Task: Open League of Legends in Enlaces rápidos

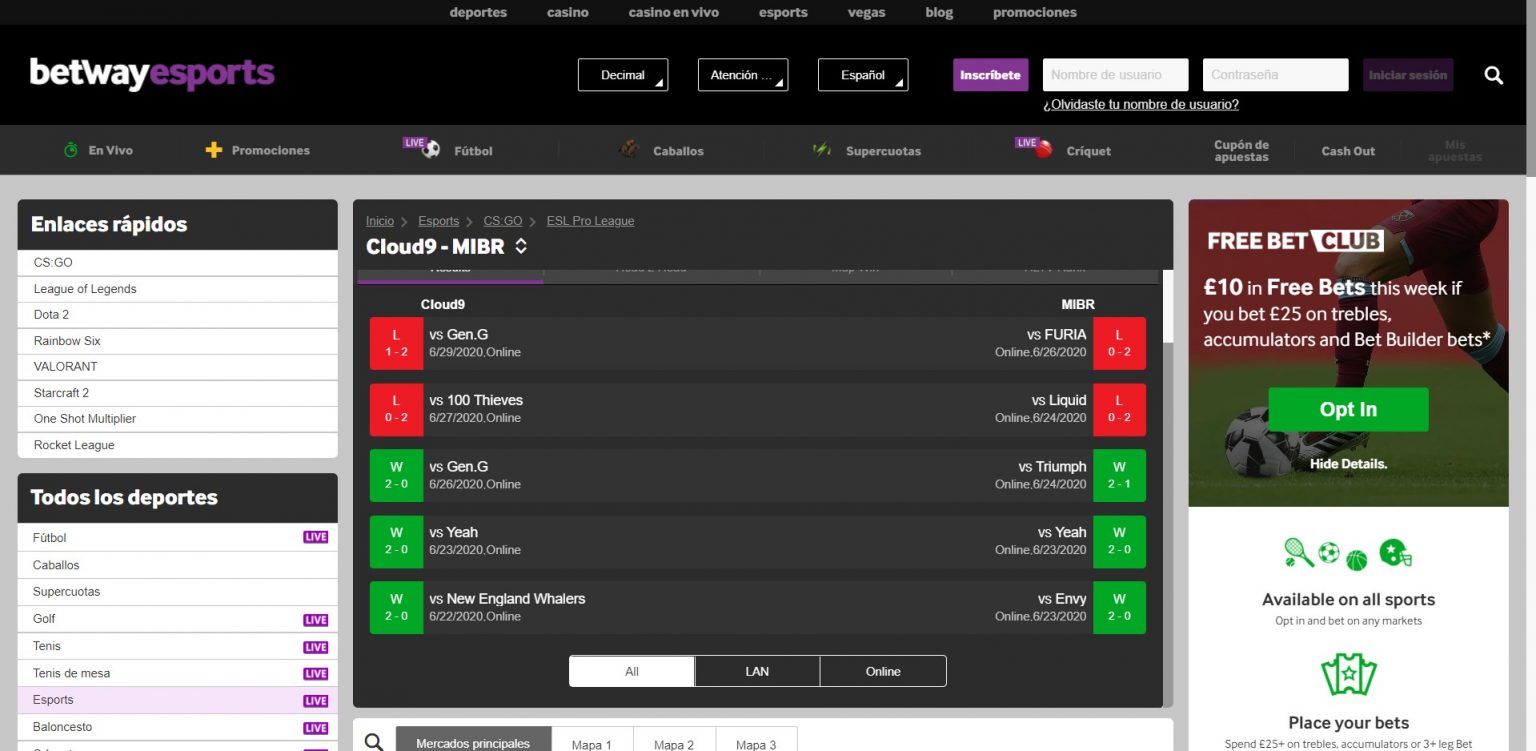Action: [178, 289]
